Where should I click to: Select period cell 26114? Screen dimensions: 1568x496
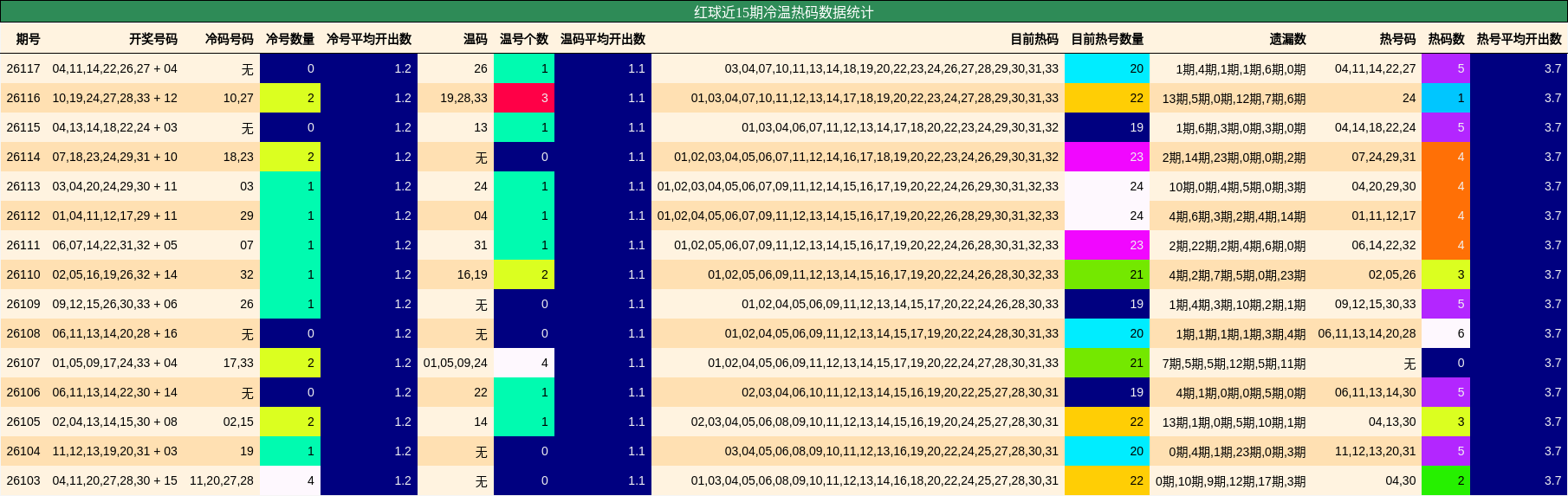click(23, 157)
